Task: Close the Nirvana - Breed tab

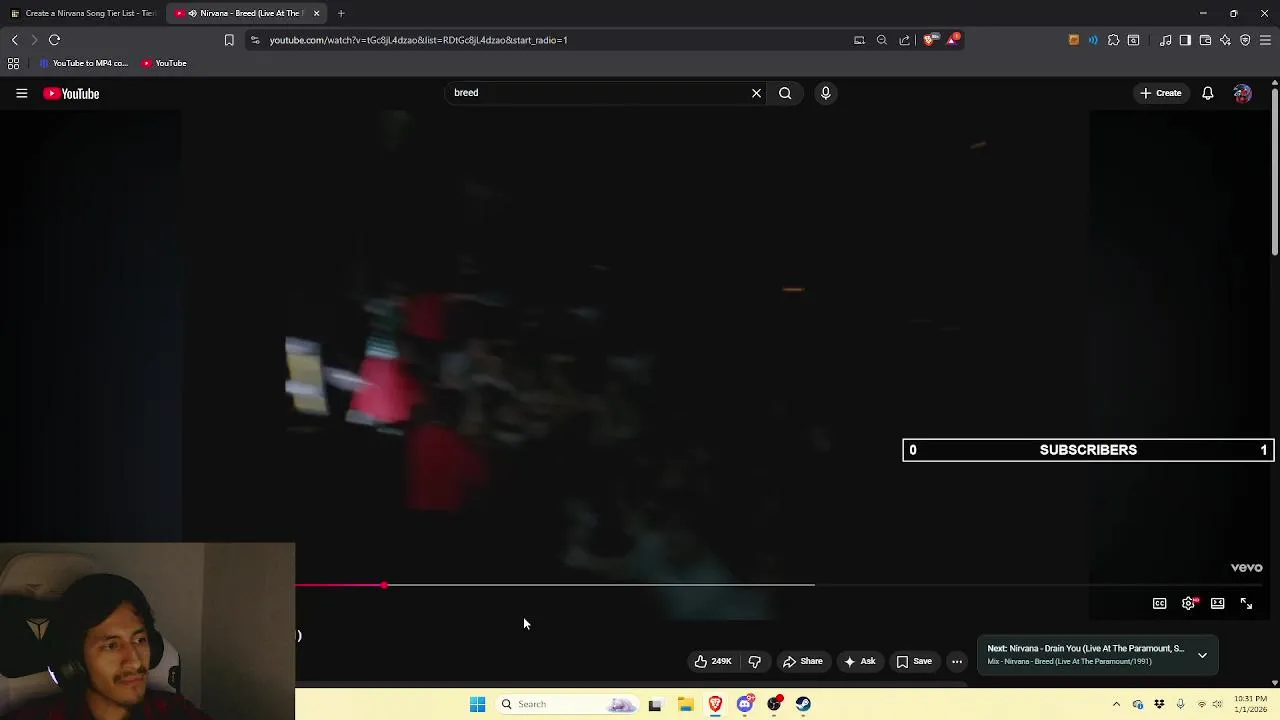Action: 316,13
